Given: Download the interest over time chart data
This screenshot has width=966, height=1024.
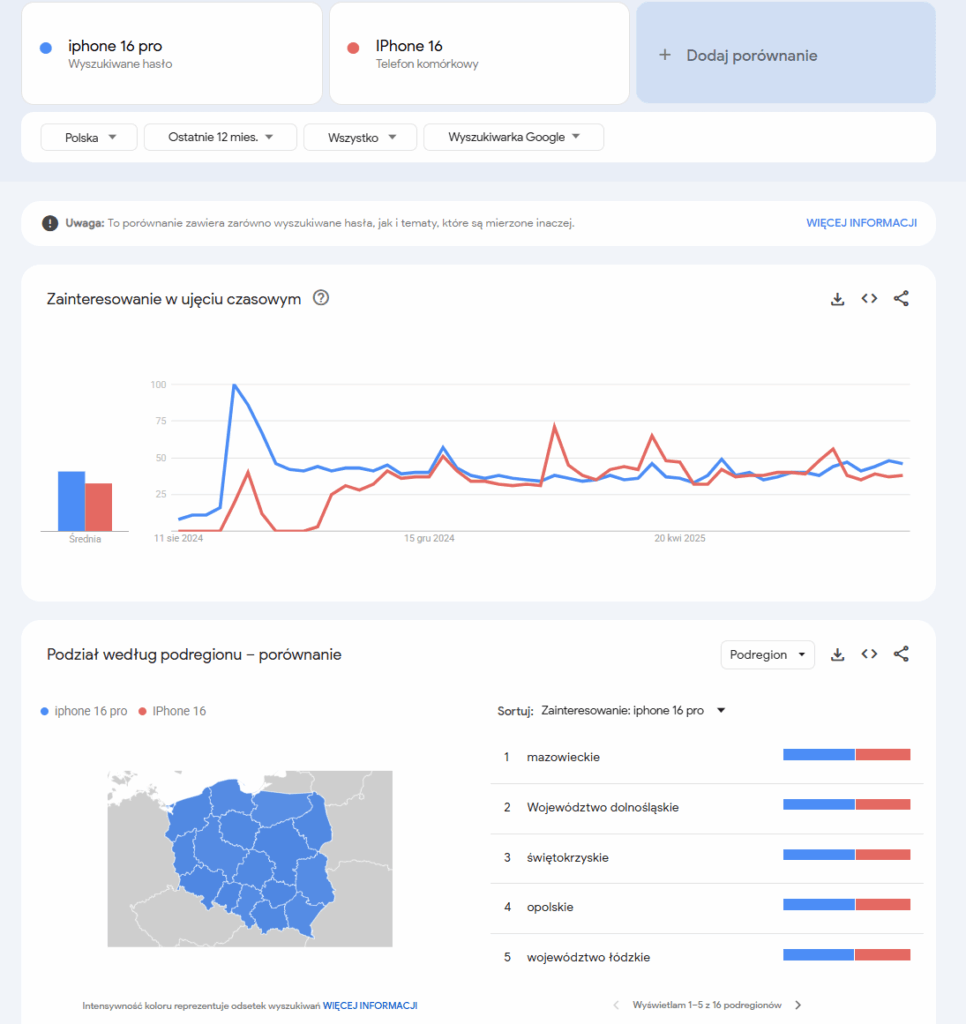Looking at the screenshot, I should [837, 299].
